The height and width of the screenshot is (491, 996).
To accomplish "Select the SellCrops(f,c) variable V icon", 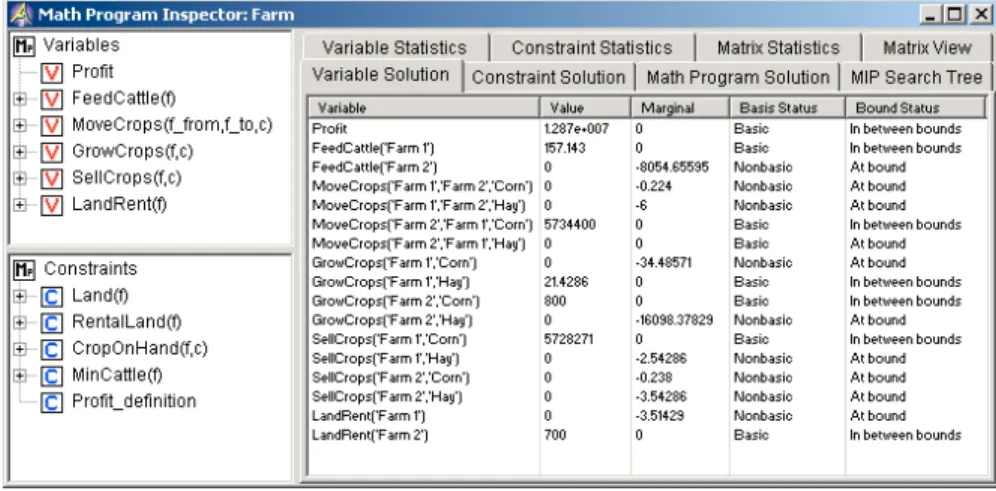I will pyautogui.click(x=51, y=179).
